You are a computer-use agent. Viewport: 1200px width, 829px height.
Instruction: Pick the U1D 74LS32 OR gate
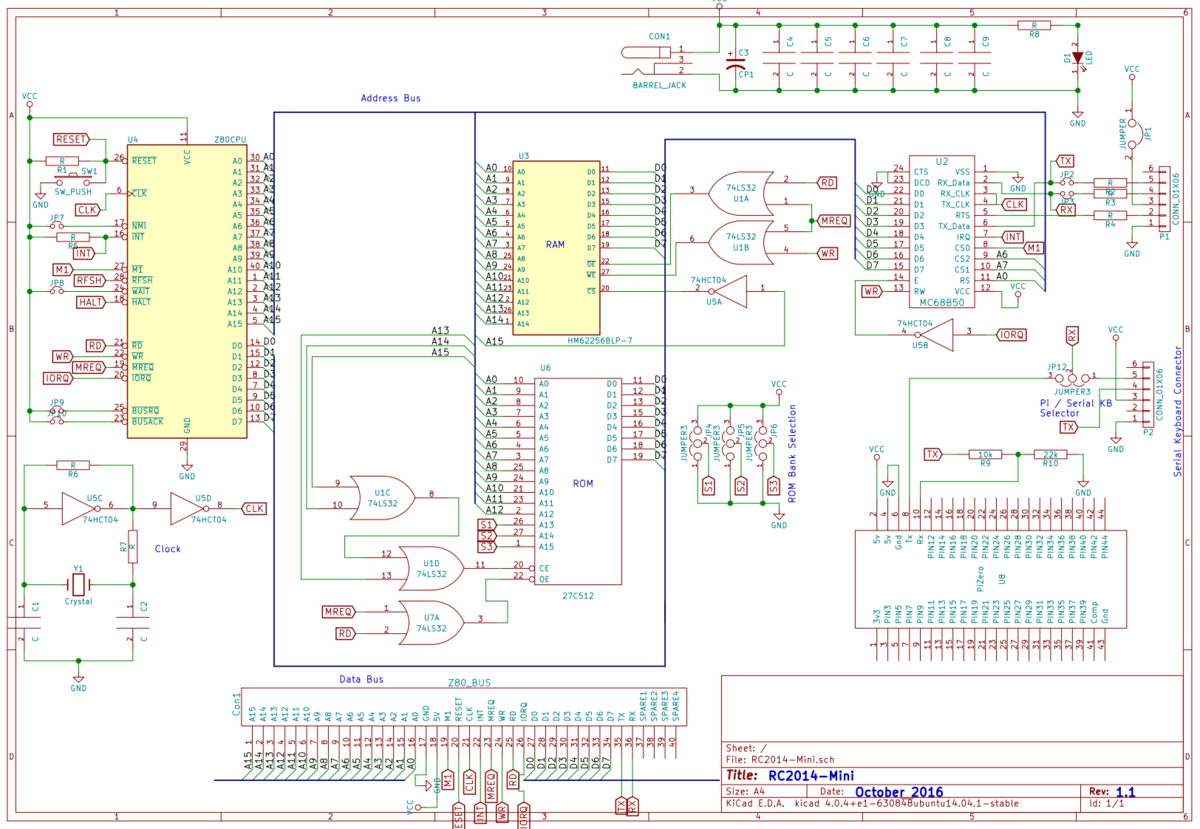pyautogui.click(x=431, y=567)
